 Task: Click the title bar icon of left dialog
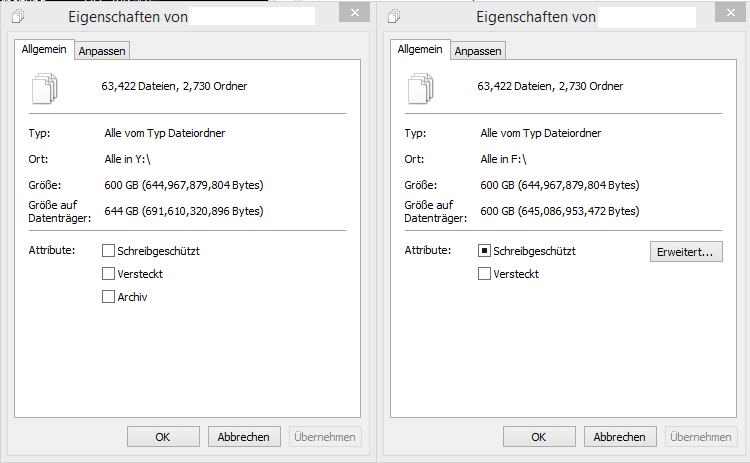tap(18, 16)
